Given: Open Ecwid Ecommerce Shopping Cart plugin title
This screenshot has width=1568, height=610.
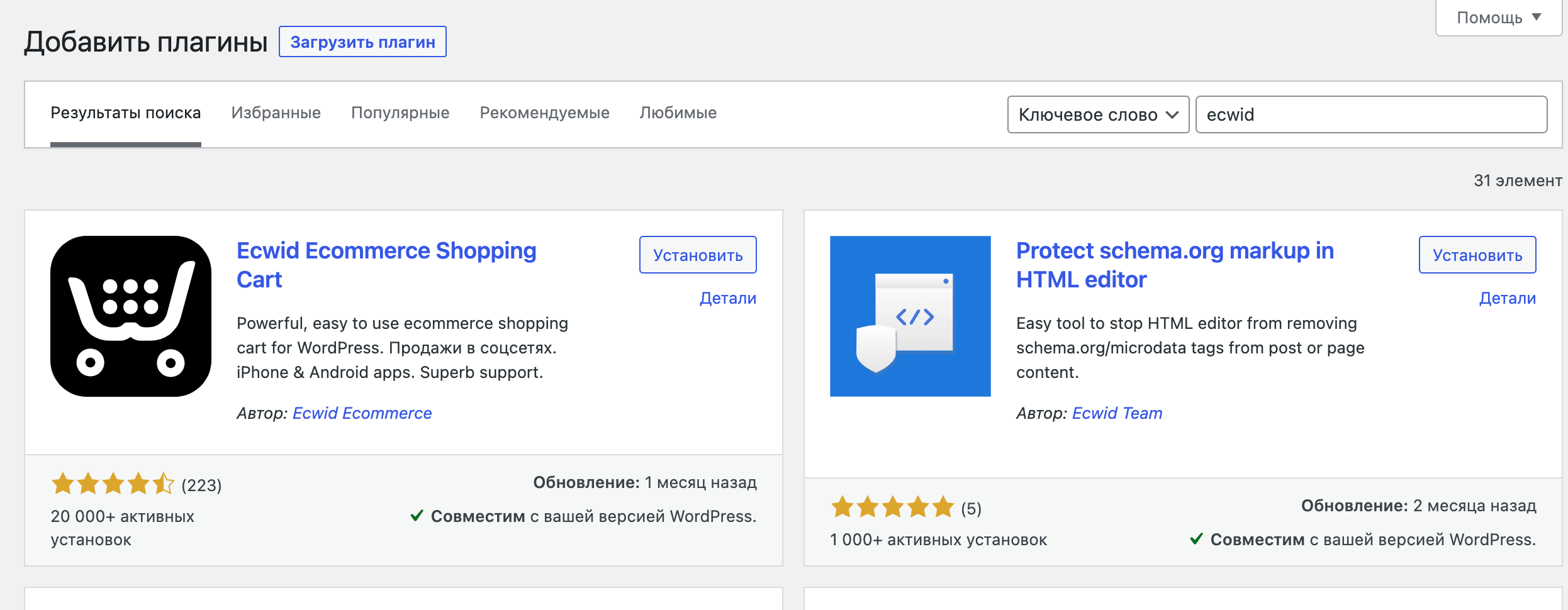Looking at the screenshot, I should 386,265.
